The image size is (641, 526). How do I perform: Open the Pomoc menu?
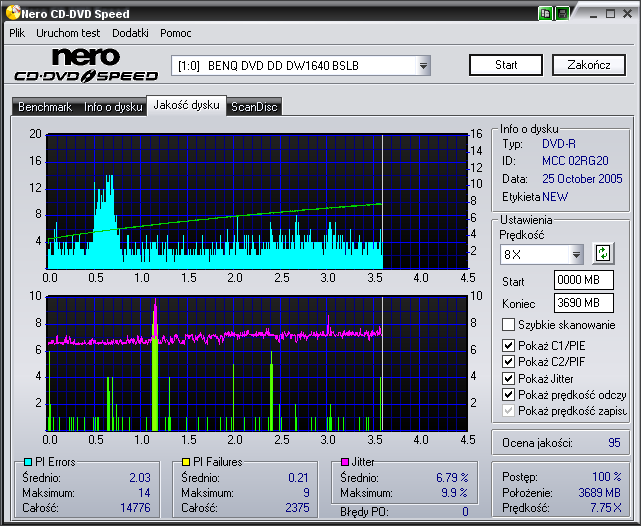point(175,33)
